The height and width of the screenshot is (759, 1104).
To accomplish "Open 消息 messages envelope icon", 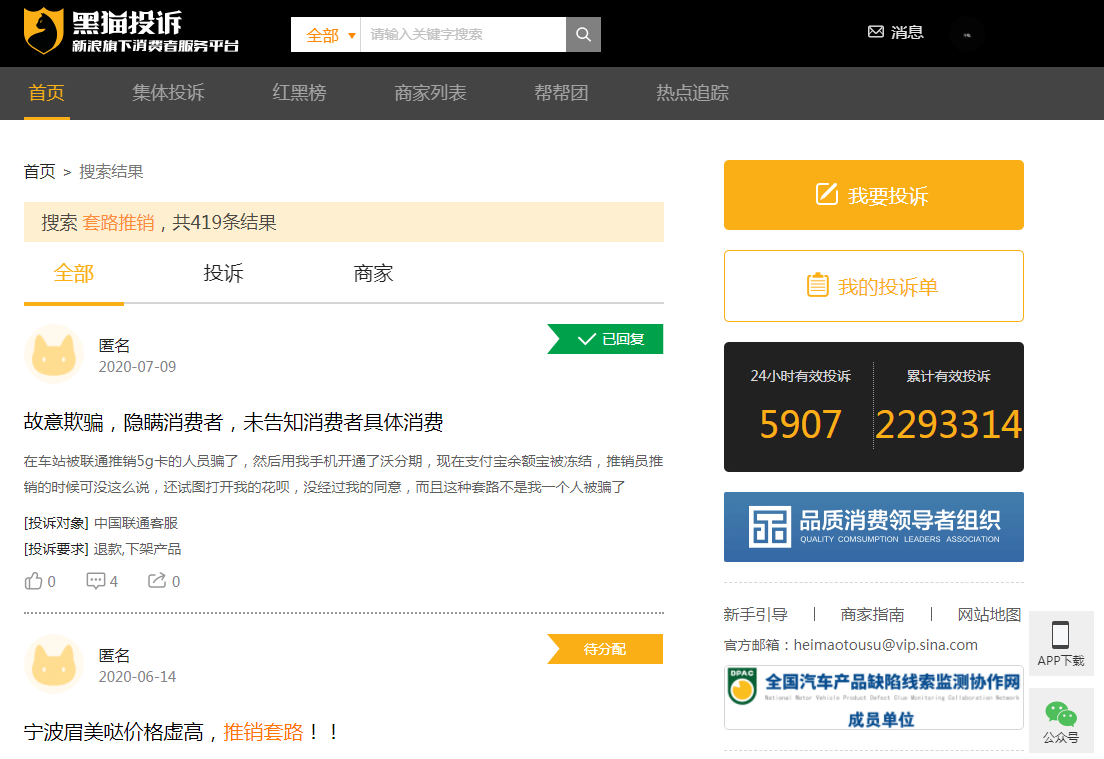I will (x=875, y=32).
